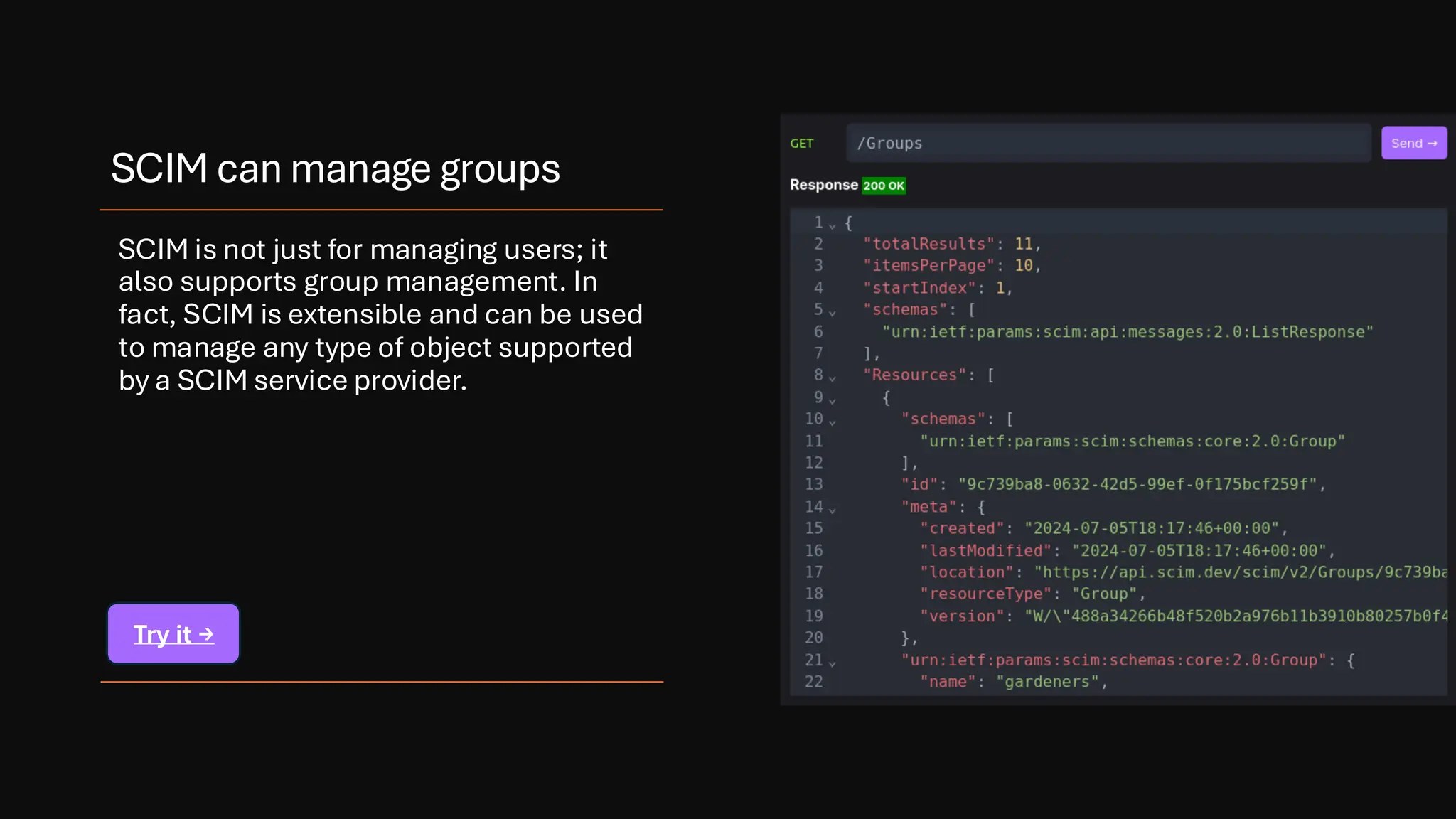Click the "itemsPerPage" key

click(928, 265)
